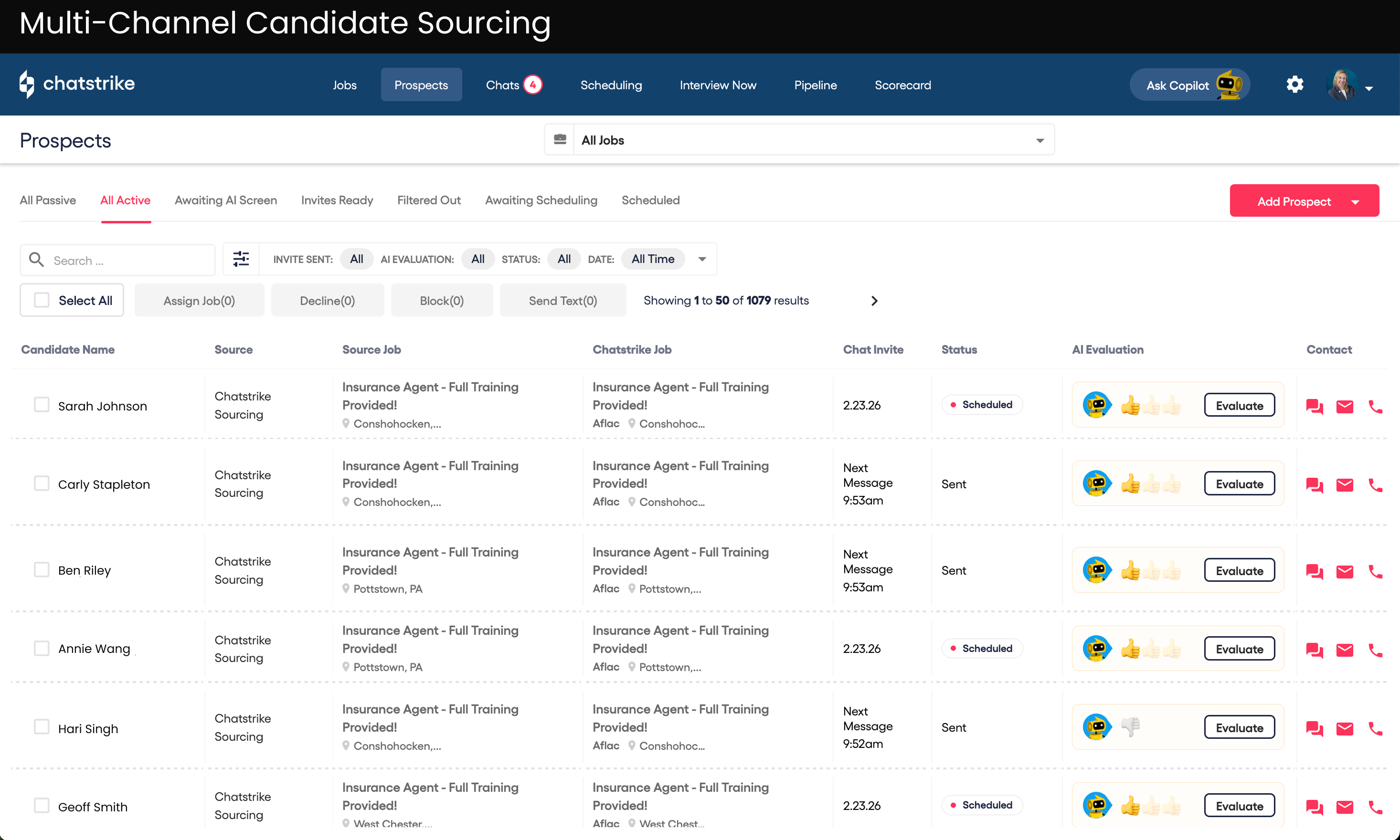
Task: Expand the All Jobs dropdown
Action: click(x=1039, y=140)
